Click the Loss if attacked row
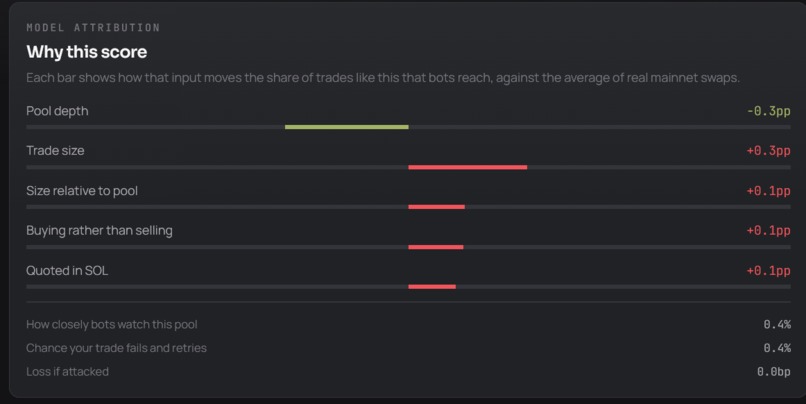 coord(408,372)
